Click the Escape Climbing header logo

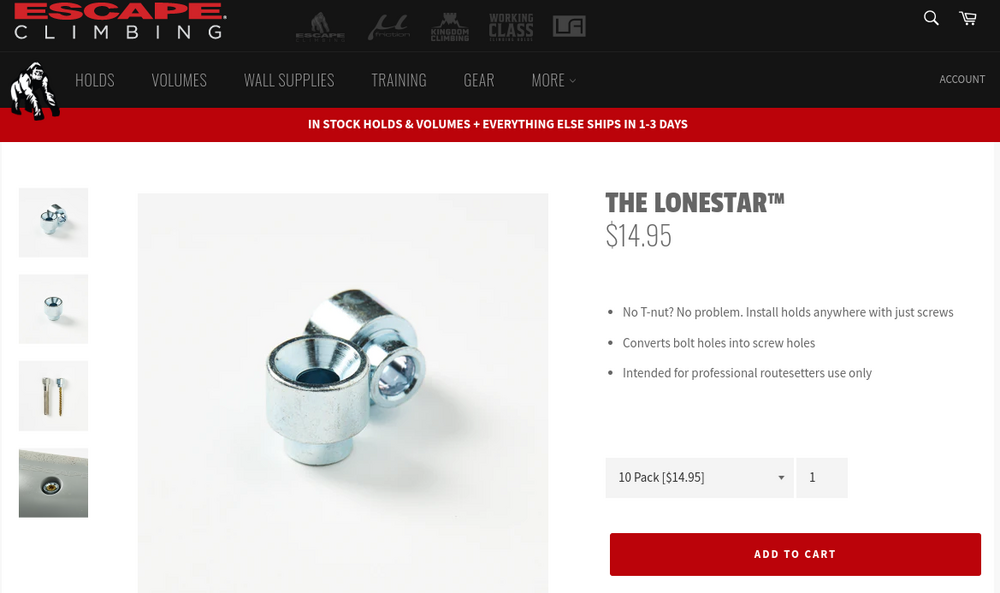119,20
